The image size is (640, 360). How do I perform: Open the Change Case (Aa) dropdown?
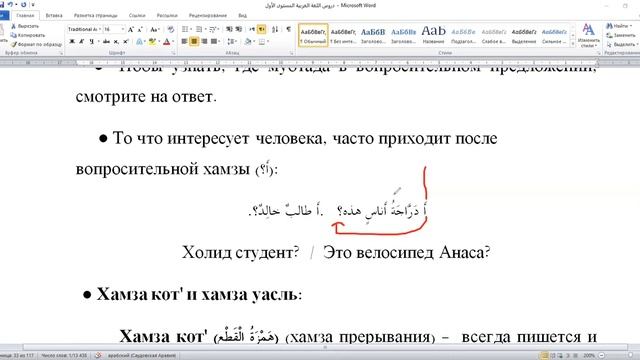click(x=154, y=29)
